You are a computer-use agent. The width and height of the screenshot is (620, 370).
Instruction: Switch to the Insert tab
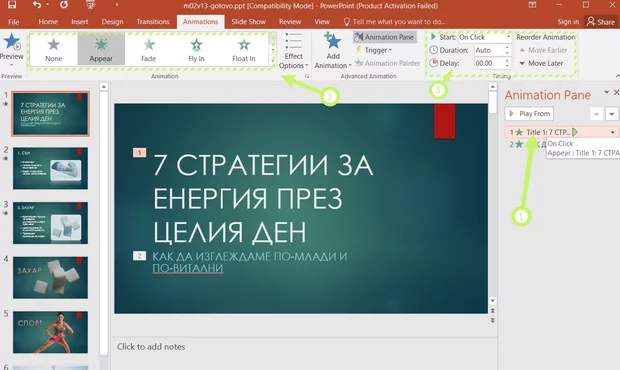(79, 22)
